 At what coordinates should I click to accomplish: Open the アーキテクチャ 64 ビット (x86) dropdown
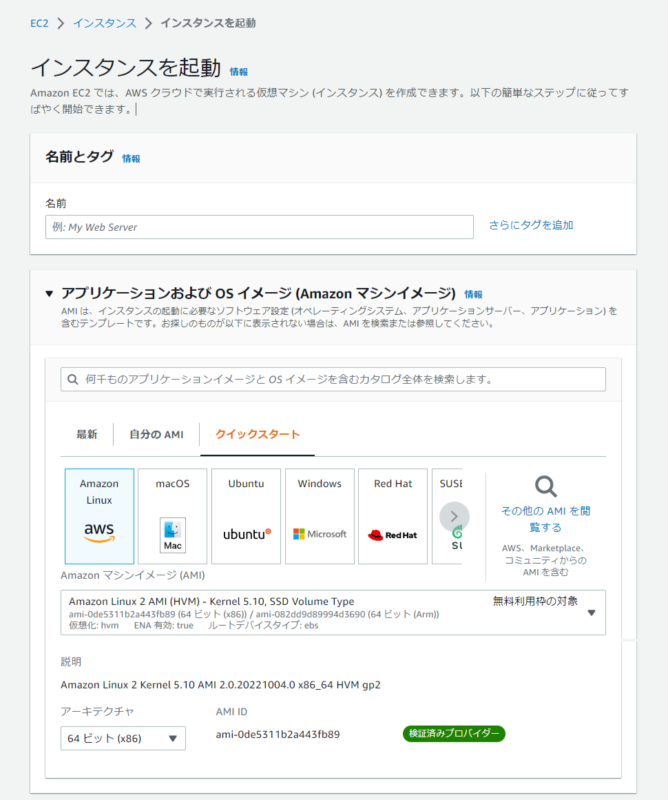coord(123,738)
